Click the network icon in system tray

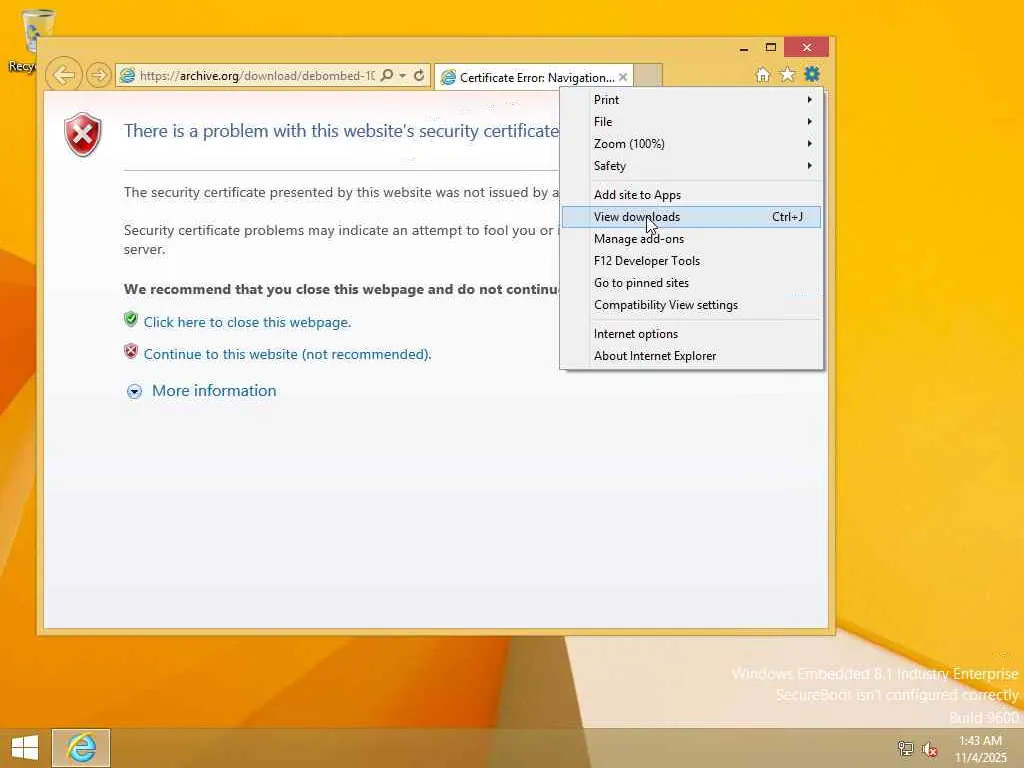905,748
